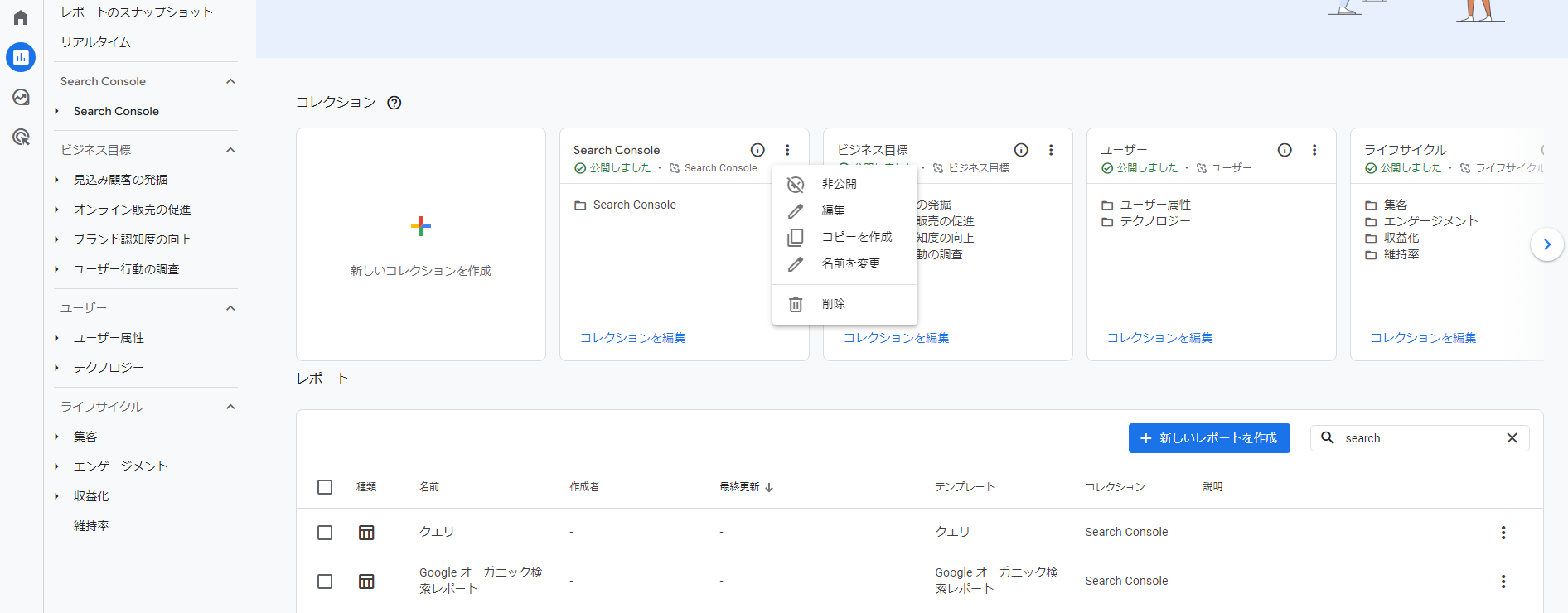Screen dimensions: 1568x613
Task: Click 名前 column header
Action: point(429,487)
